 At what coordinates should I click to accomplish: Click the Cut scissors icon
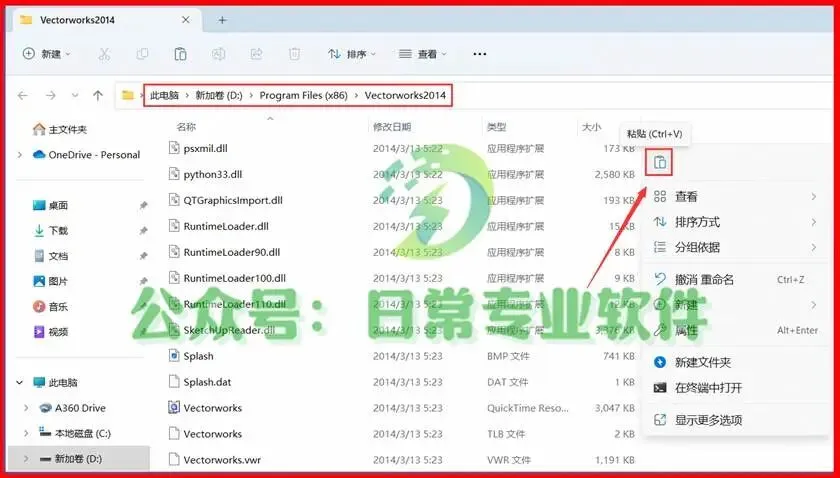pos(104,54)
